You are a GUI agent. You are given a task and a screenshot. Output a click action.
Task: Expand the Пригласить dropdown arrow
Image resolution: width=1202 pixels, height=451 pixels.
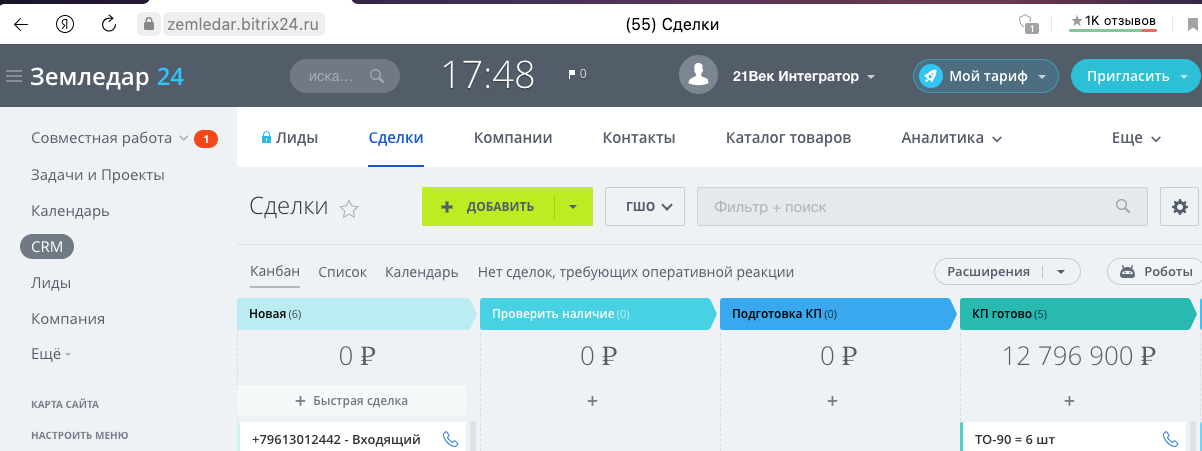pyautogui.click(x=1184, y=77)
